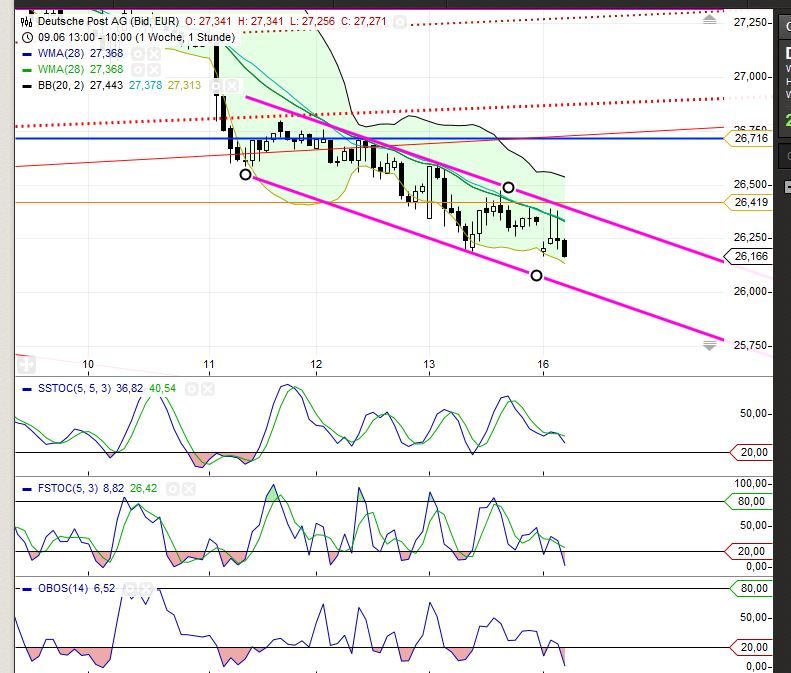Click the OBOS color dash
Viewport: 791px width, 673px height.
click(x=27, y=589)
